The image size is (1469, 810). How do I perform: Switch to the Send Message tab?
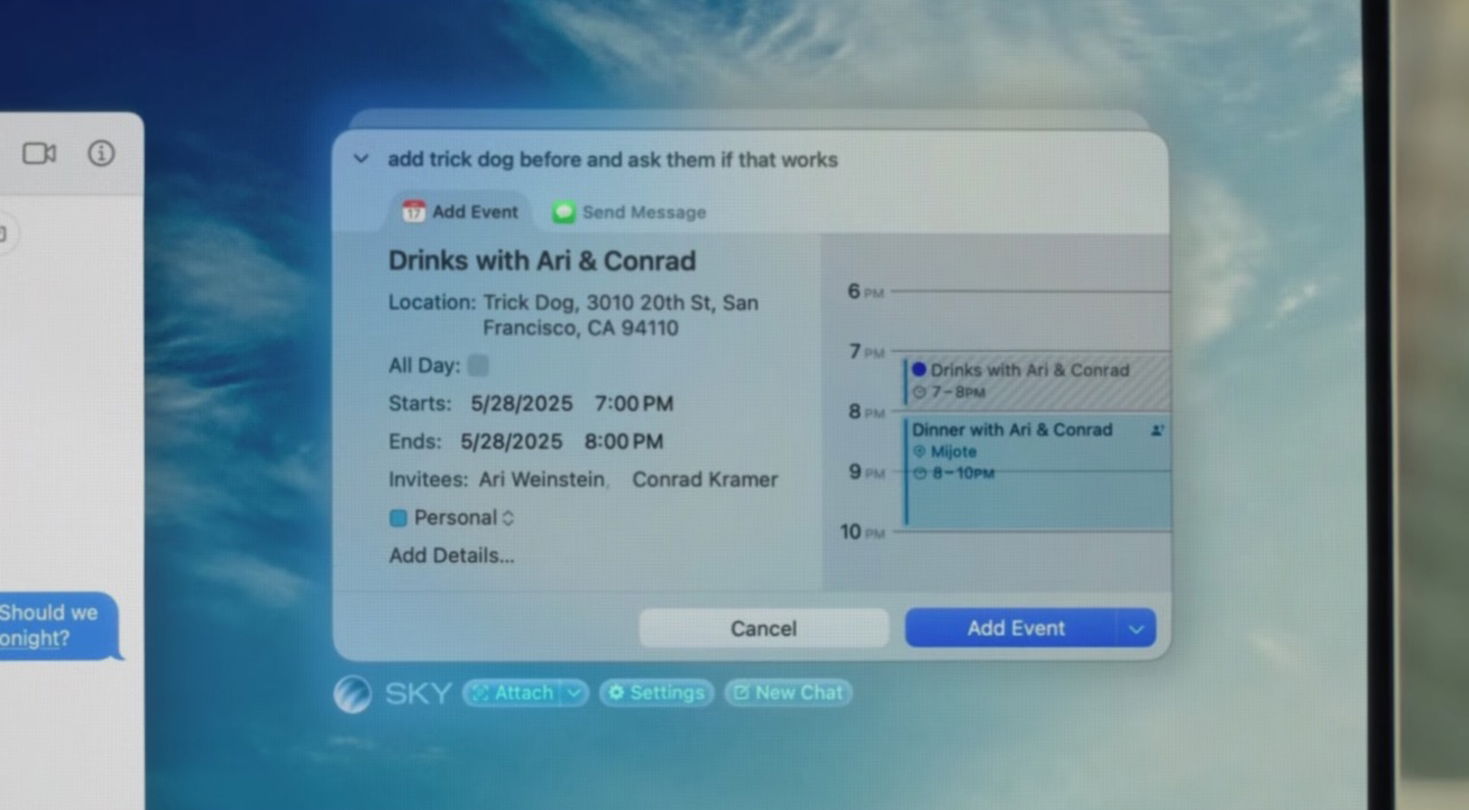(630, 212)
